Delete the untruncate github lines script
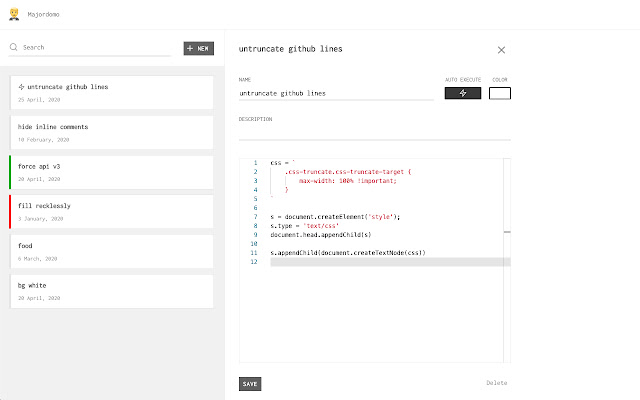Screen dimensions: 640x400 coord(497,383)
